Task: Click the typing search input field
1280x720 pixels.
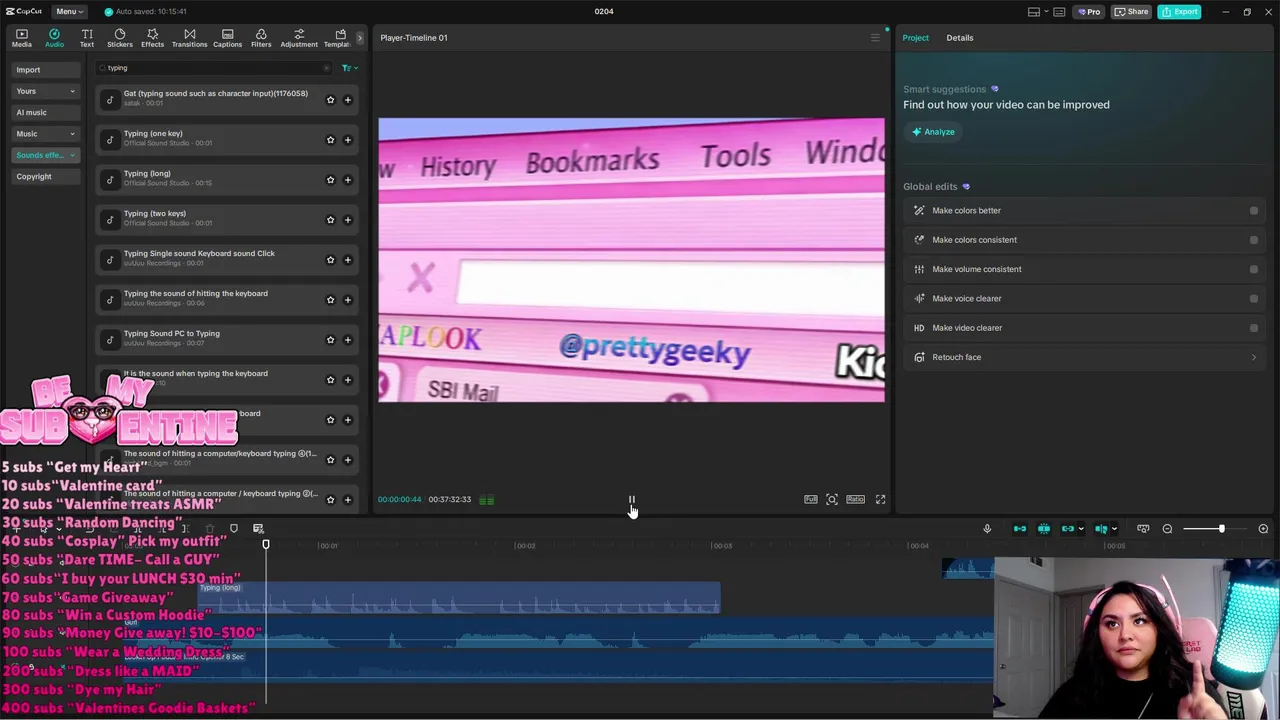Action: [212, 68]
